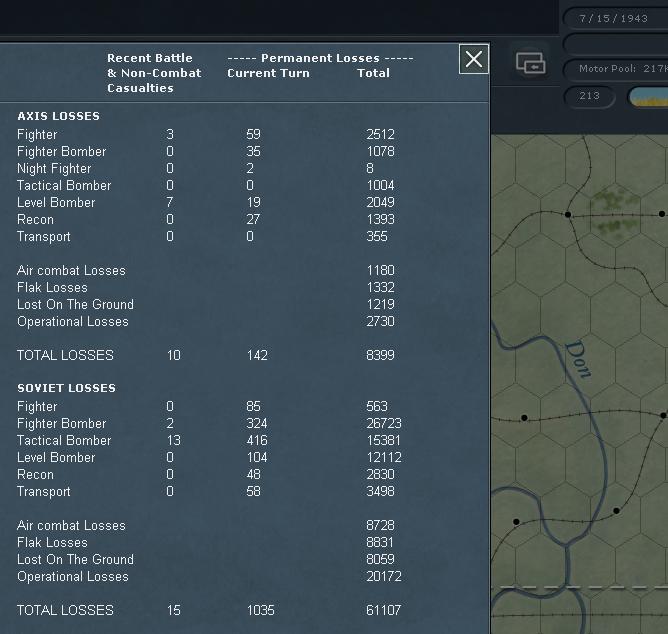Click Axis Air combat Losses 1180
This screenshot has width=668, height=634.
tap(380, 271)
